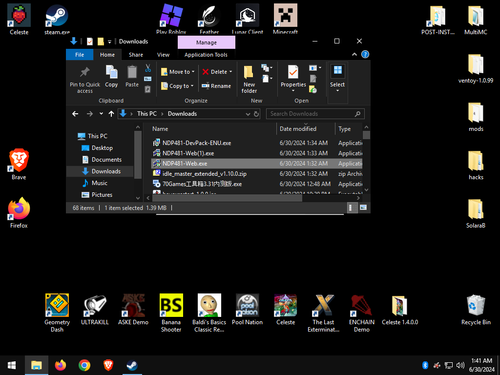The height and width of the screenshot is (375, 500).
Task: Click the Refresh icon beside the address bar
Action: click(x=256, y=114)
